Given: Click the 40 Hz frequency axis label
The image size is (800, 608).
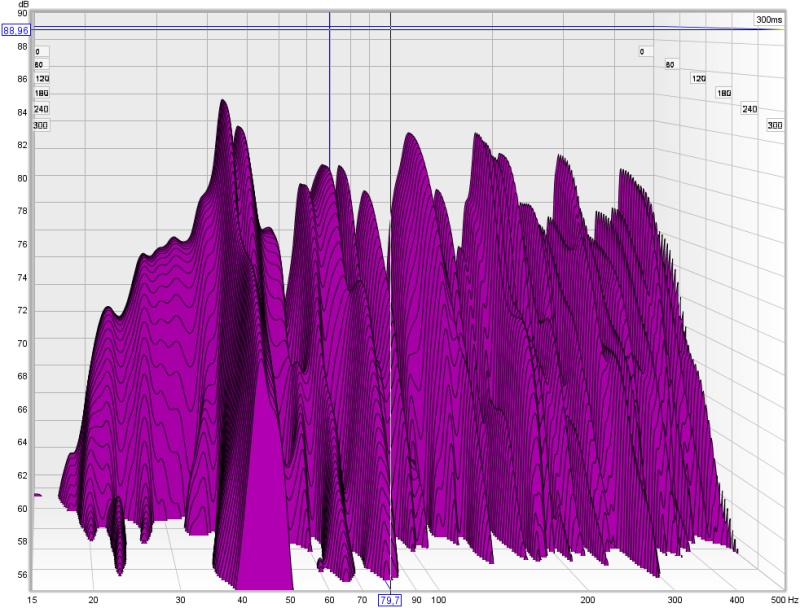Looking at the screenshot, I should click(242, 600).
